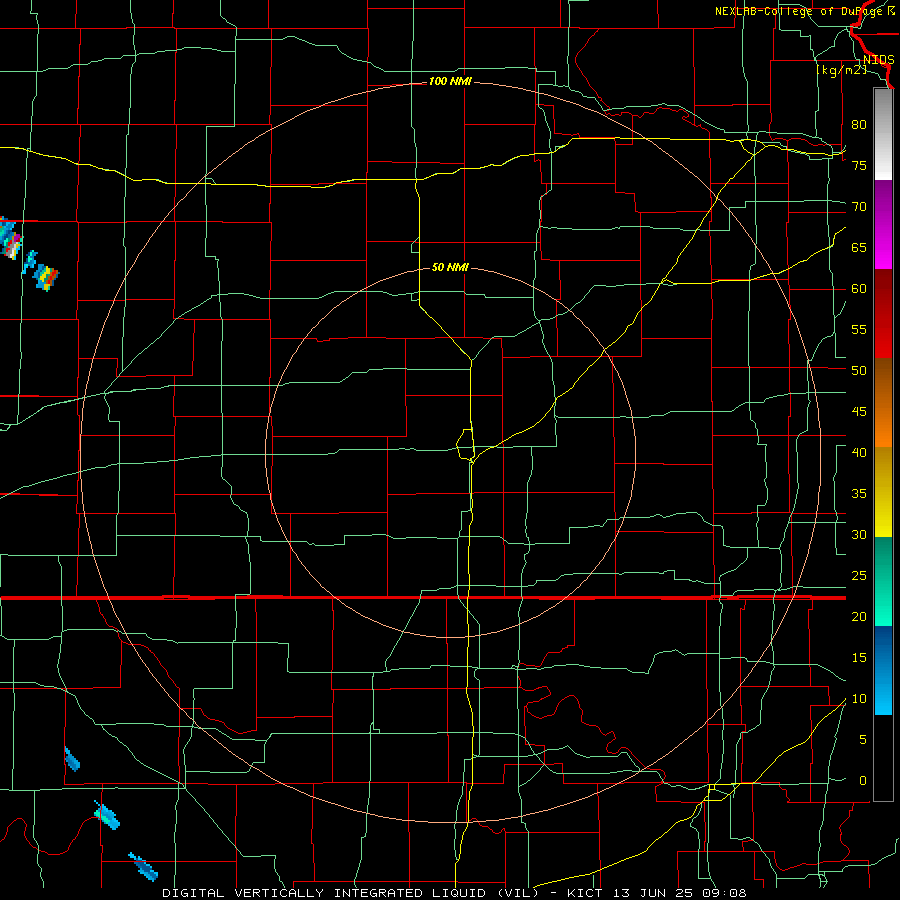Pick the blue segment of the color bar
The height and width of the screenshot is (900, 900).
(883, 670)
